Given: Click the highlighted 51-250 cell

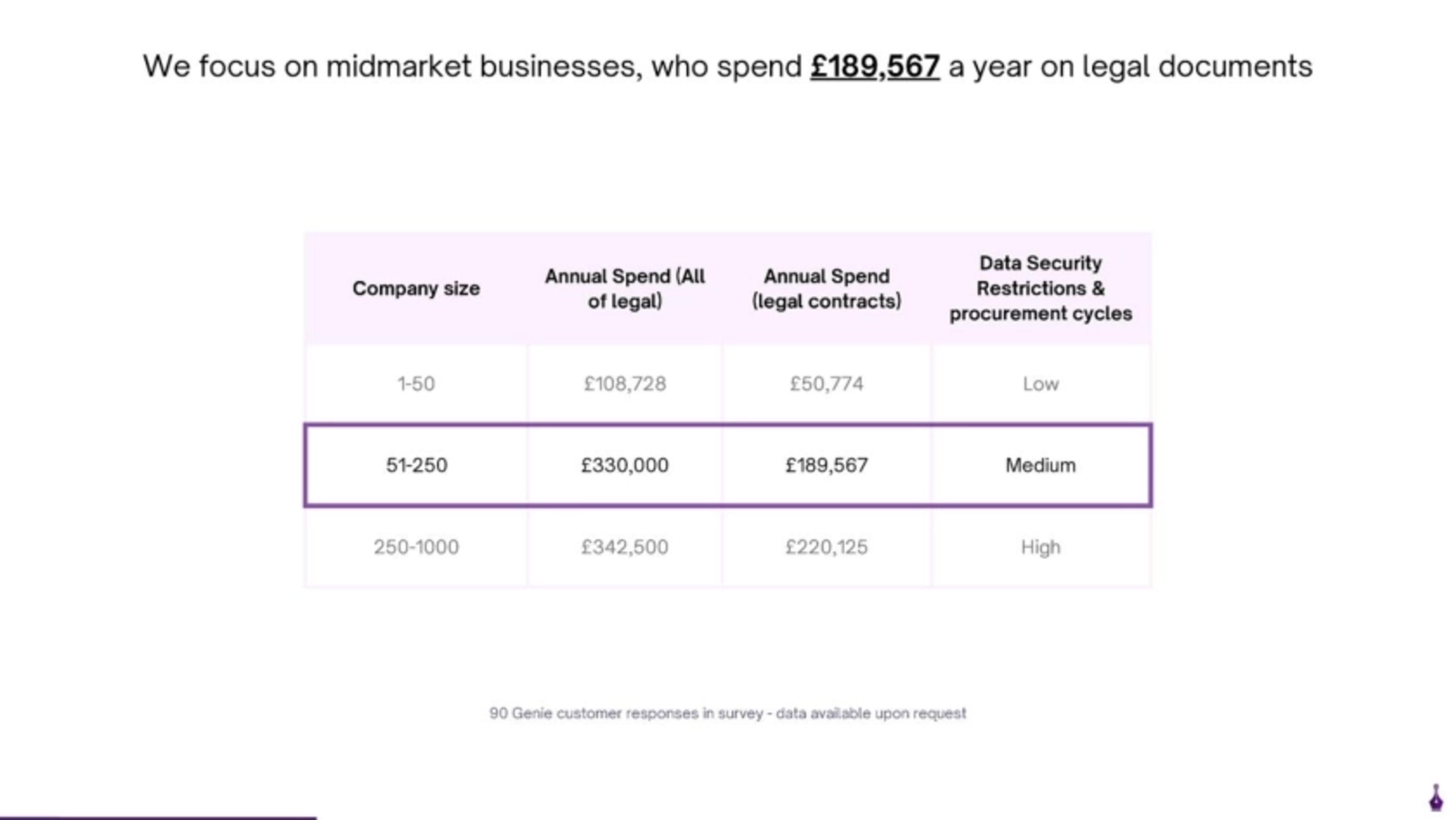Looking at the screenshot, I should [x=416, y=465].
